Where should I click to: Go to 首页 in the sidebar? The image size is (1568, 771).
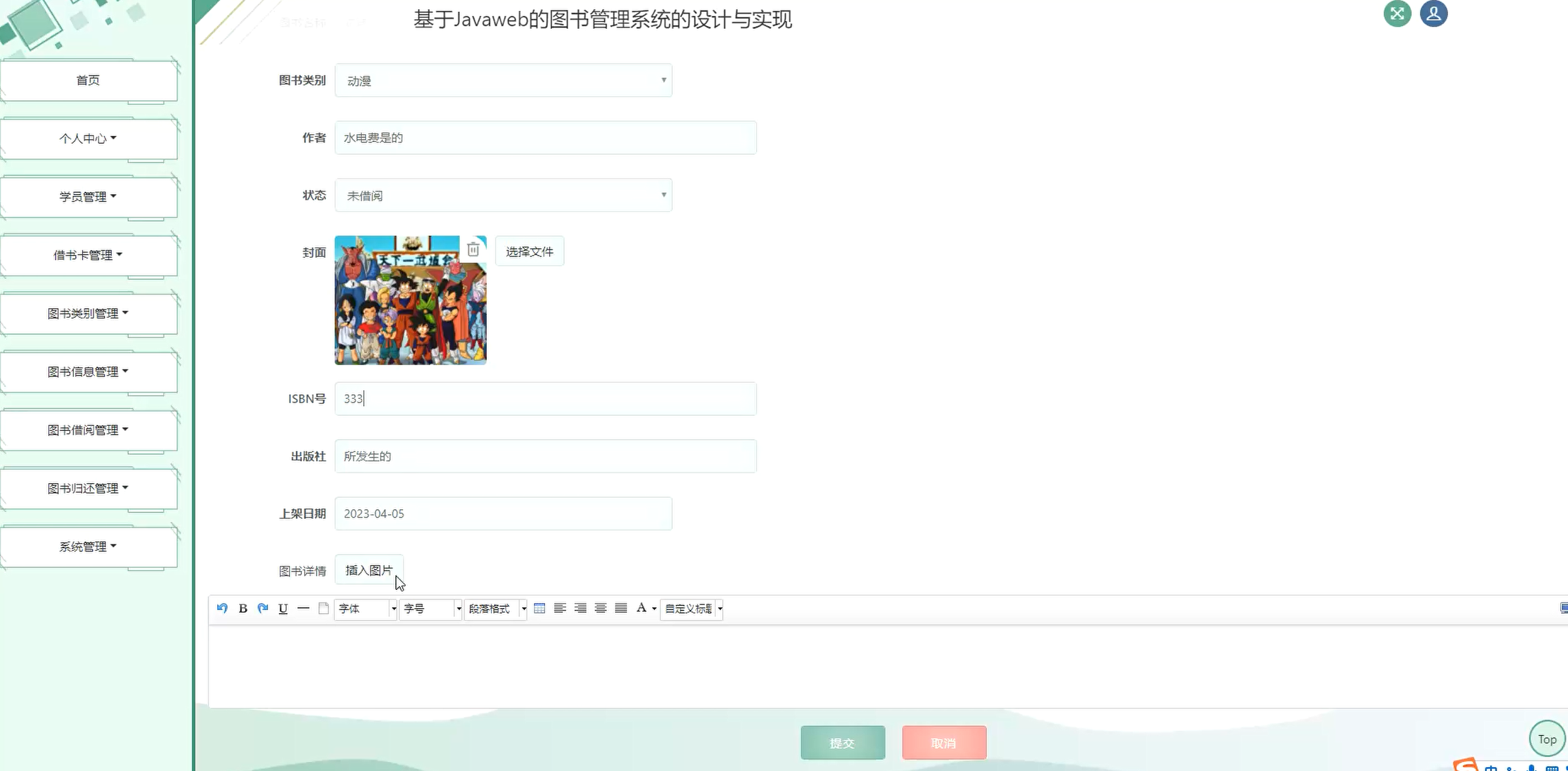[x=88, y=80]
